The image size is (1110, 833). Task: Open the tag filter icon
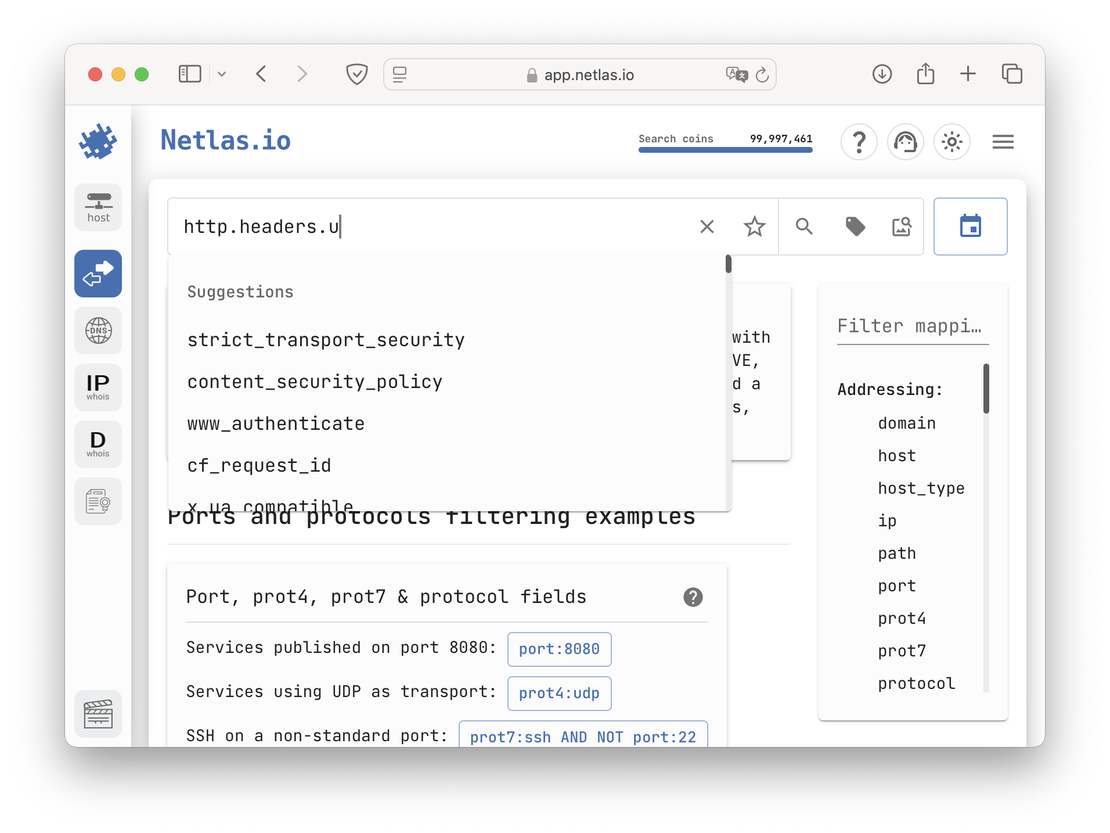coord(855,227)
